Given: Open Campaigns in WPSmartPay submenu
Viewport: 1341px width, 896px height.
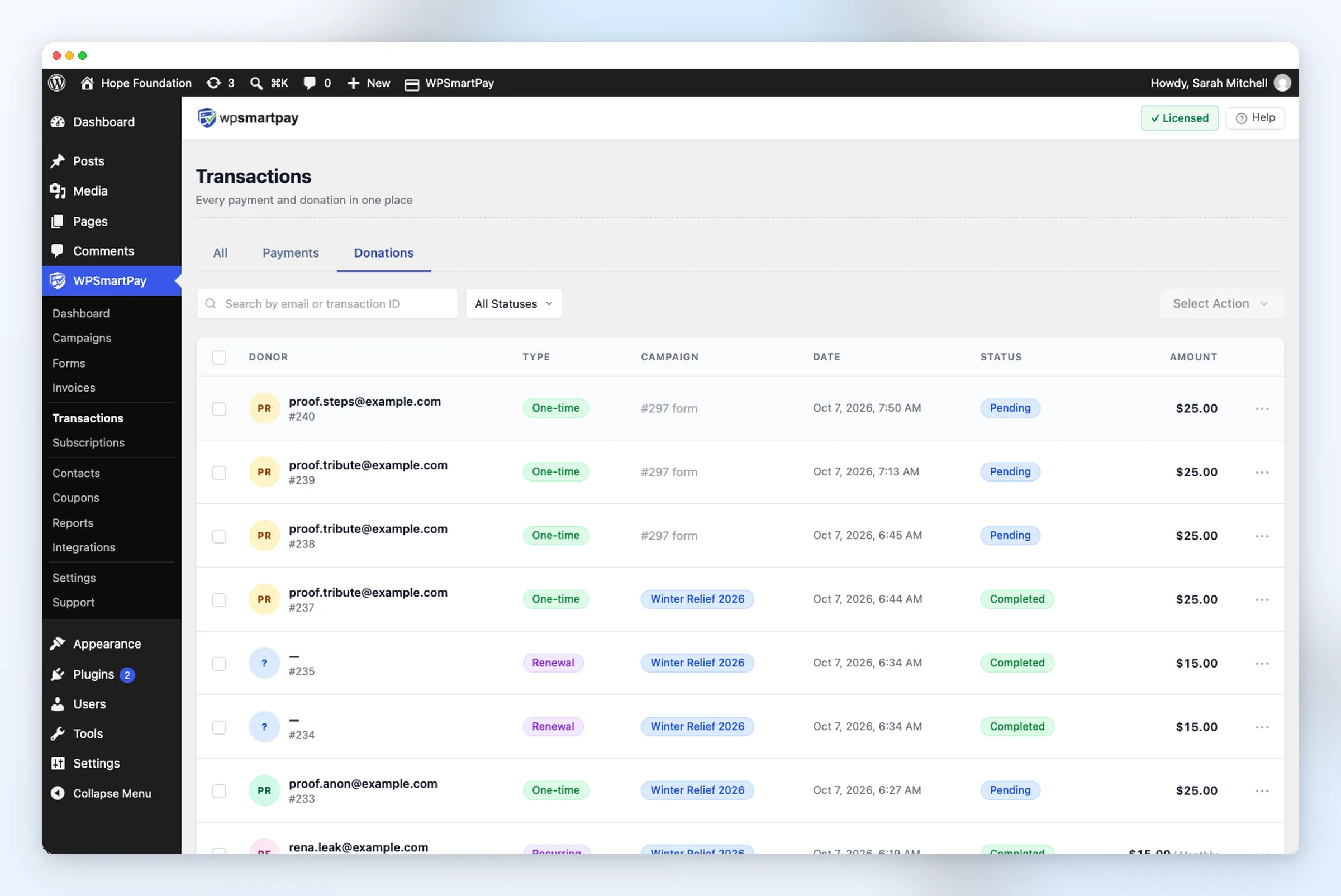Looking at the screenshot, I should click(x=82, y=338).
